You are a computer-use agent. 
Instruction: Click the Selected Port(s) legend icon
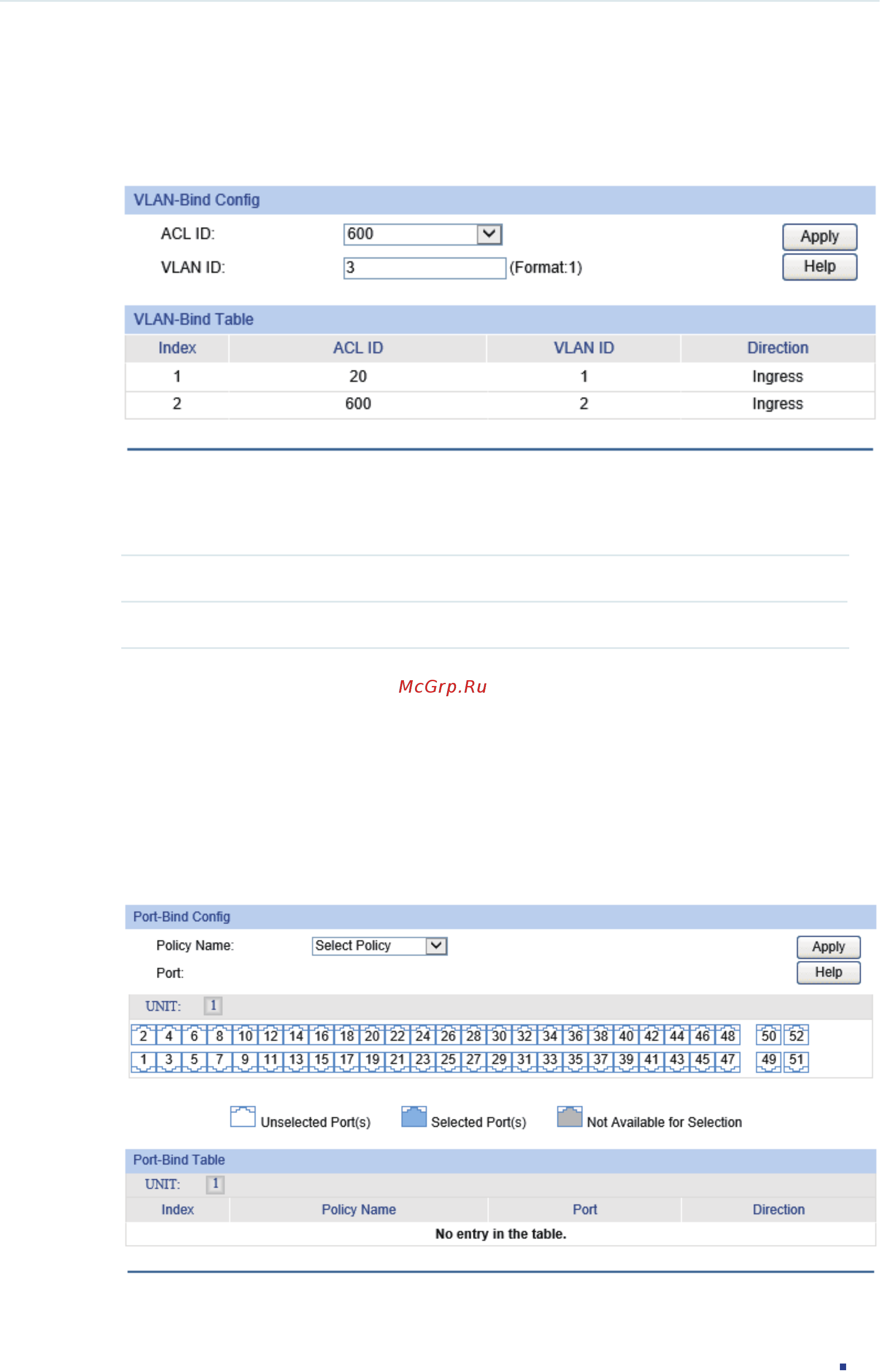tap(414, 1116)
